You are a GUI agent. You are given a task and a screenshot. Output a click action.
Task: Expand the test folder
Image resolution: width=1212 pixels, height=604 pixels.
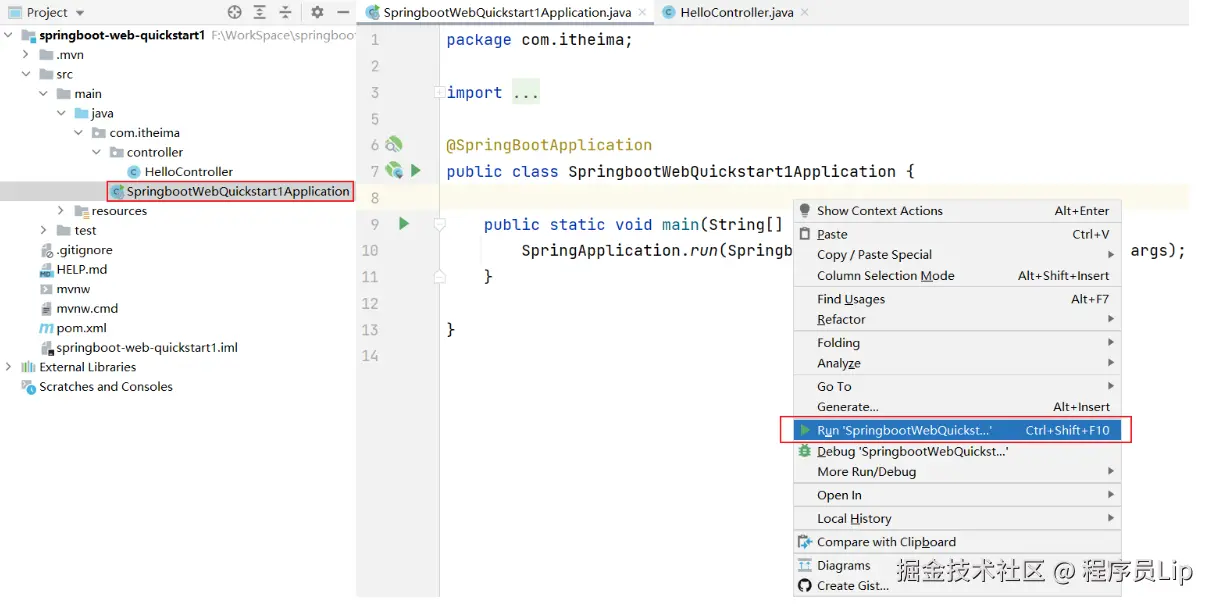click(44, 230)
